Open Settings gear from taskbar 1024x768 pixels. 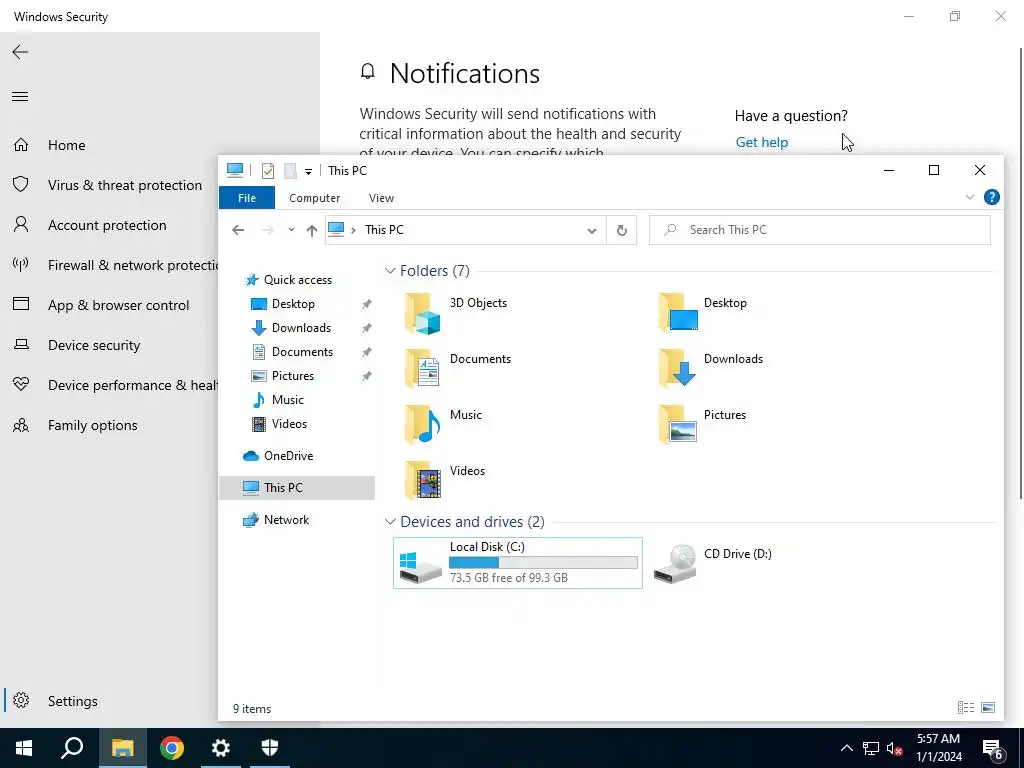pyautogui.click(x=221, y=748)
